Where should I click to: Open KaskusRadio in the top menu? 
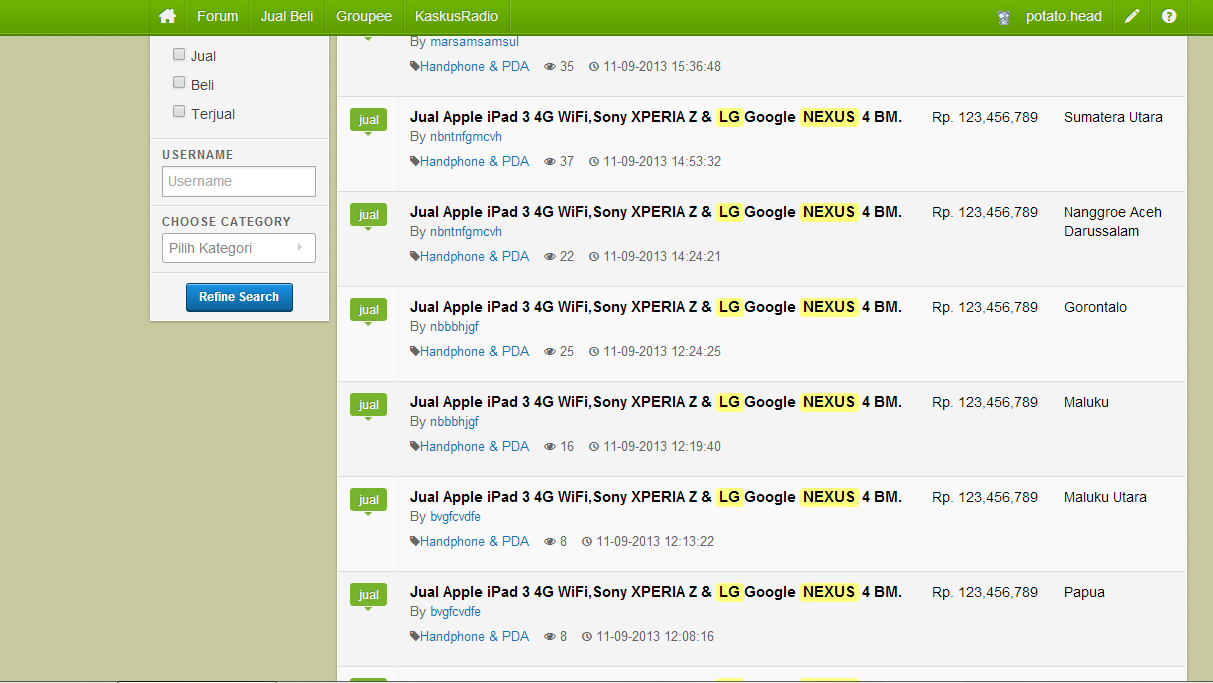pyautogui.click(x=456, y=16)
